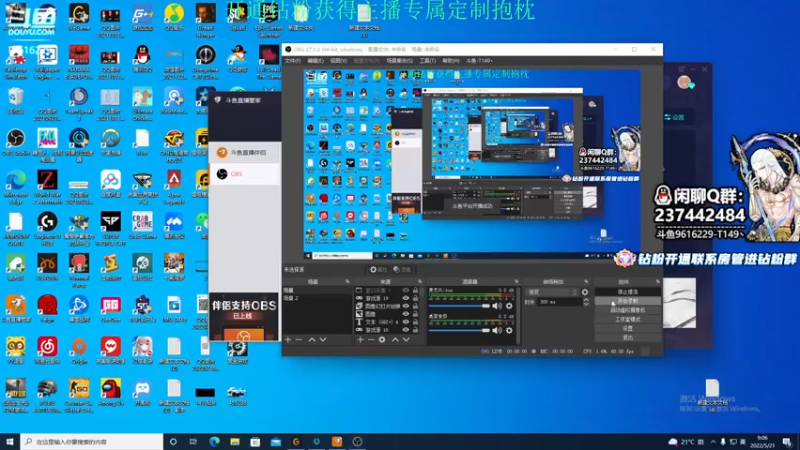Open the Crab Game shortcut

[142, 226]
